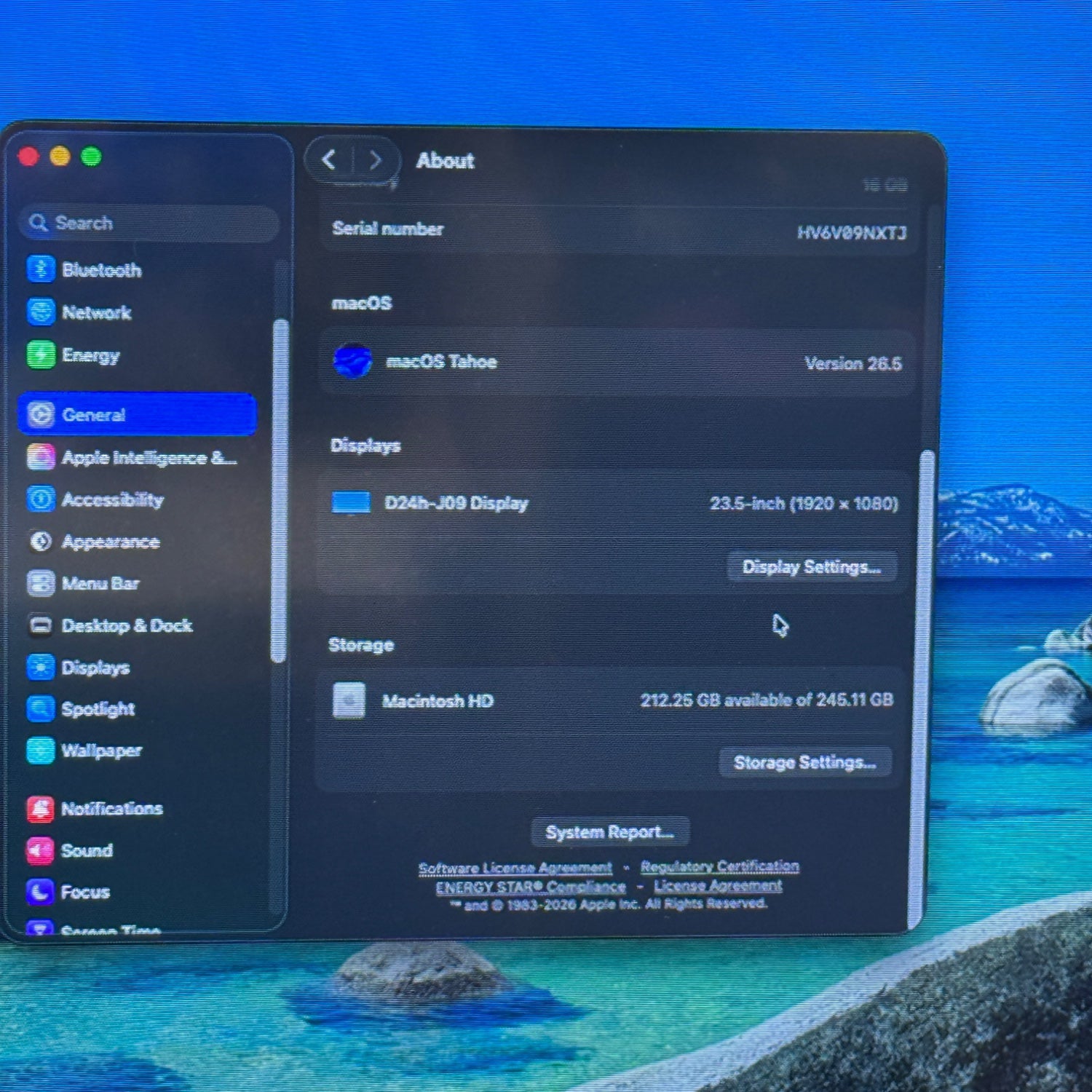Open Sound settings
Image resolution: width=1092 pixels, height=1092 pixels.
pos(138,850)
